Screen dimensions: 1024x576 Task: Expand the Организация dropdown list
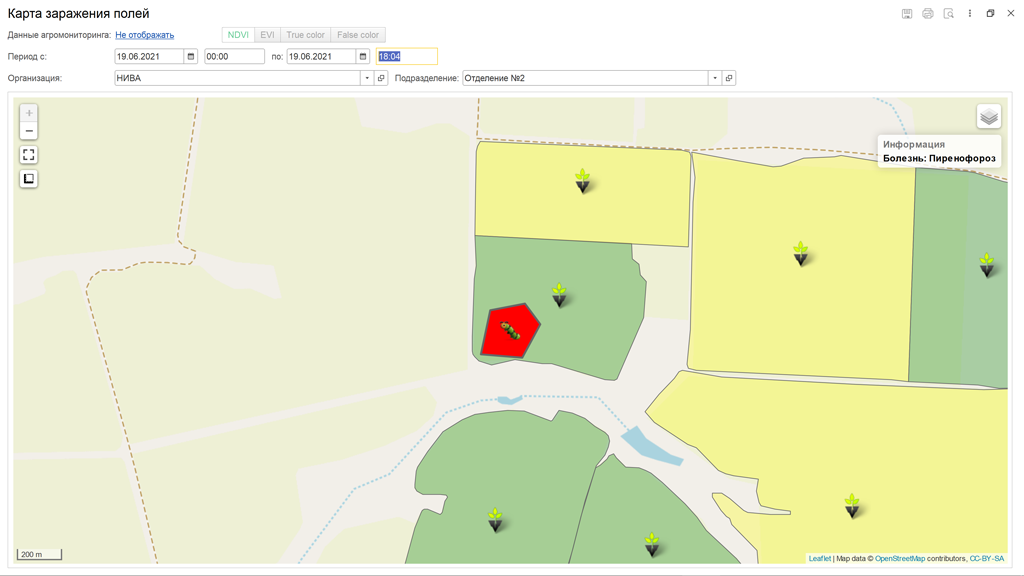[x=367, y=78]
